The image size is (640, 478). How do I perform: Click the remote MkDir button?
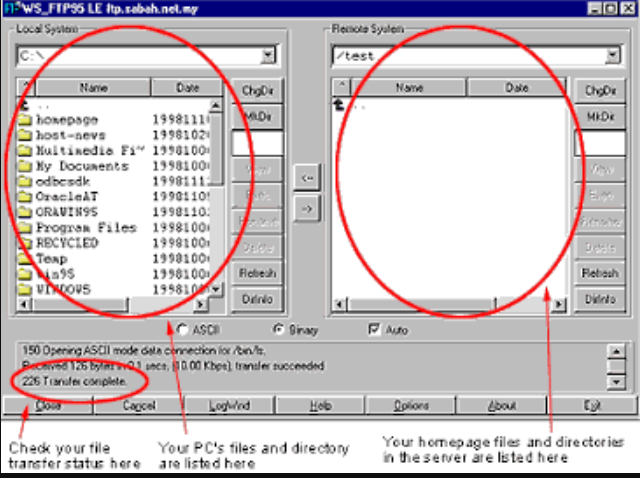point(600,117)
